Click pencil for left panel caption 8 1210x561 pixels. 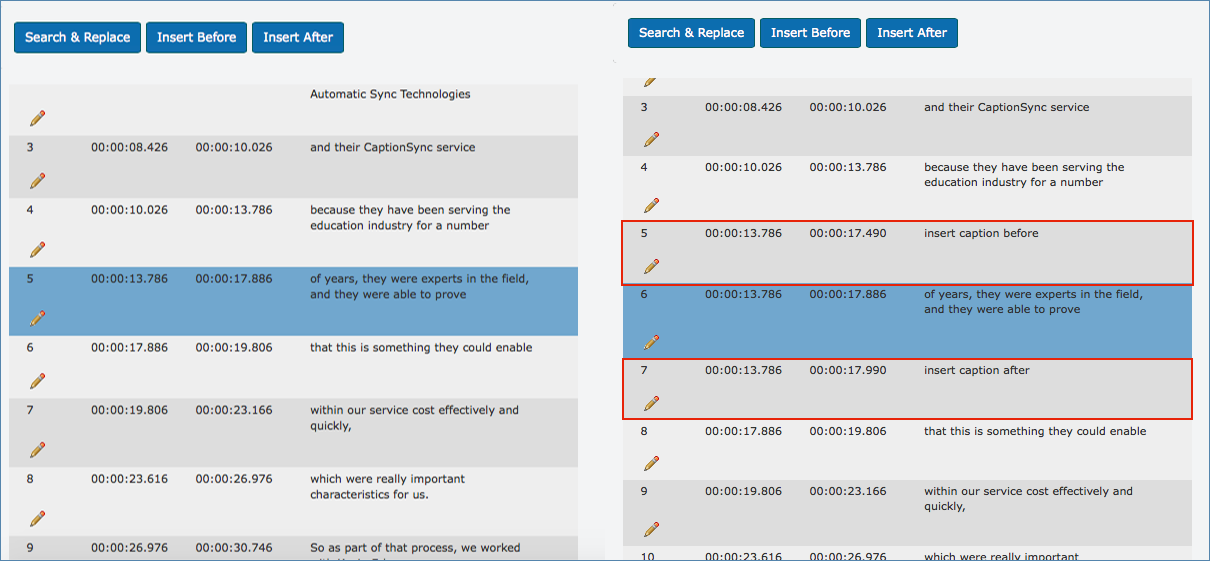37,518
